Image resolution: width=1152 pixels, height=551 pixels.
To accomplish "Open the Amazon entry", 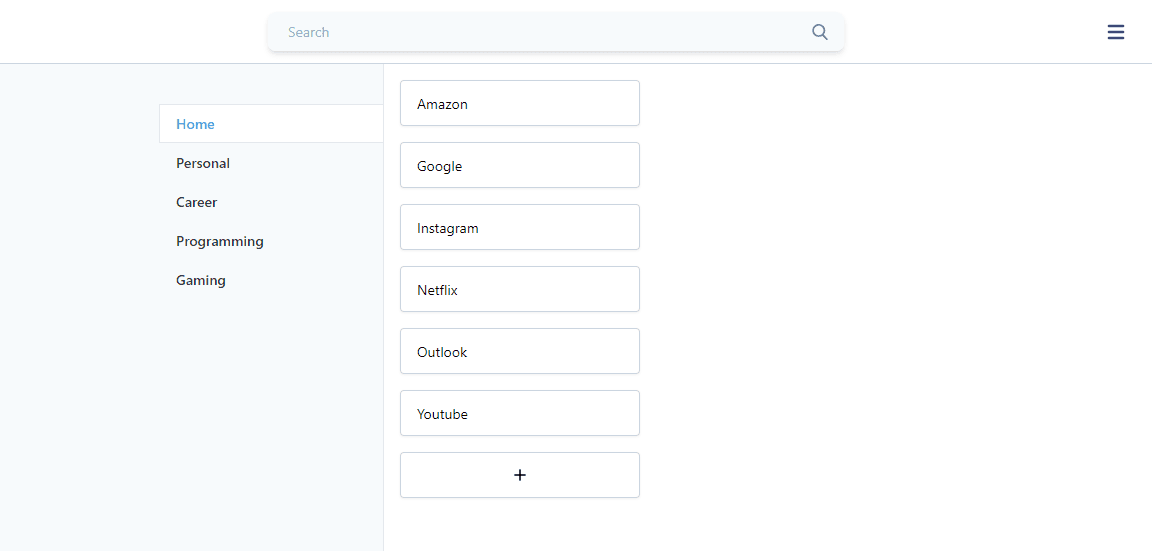I will [x=520, y=104].
